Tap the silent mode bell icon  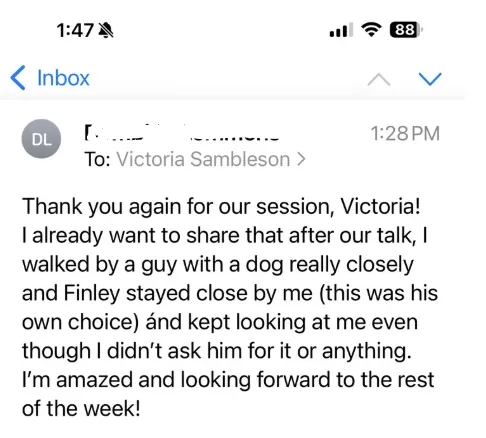pyautogui.click(x=106, y=30)
